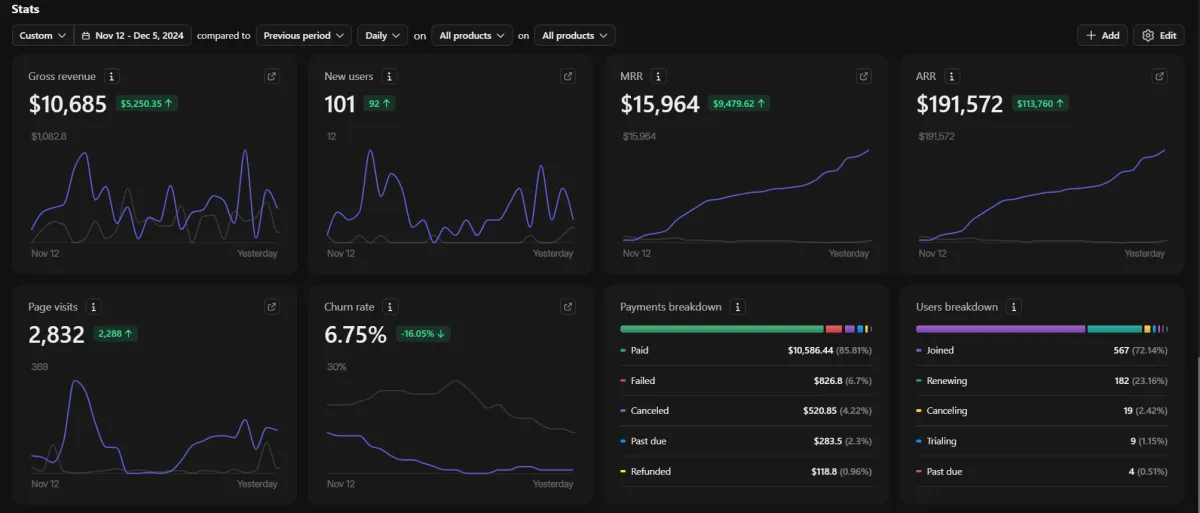Viewport: 1200px width, 513px height.
Task: Click the $9,479.62 MRR change badge
Action: (740, 103)
